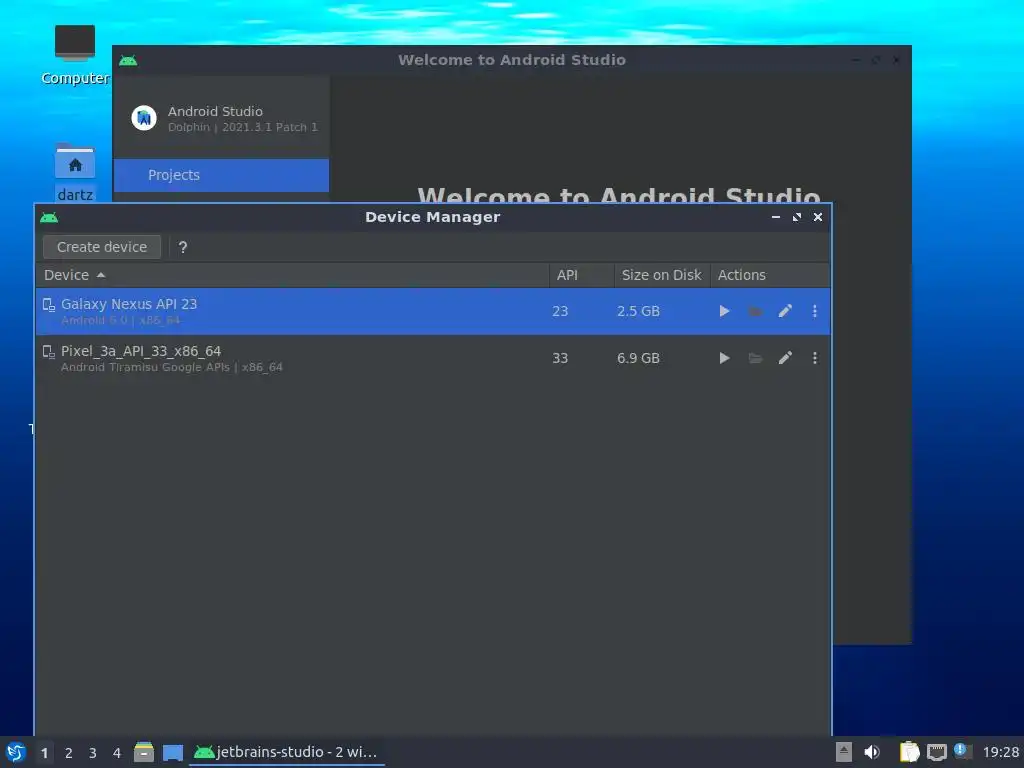Viewport: 1024px width, 768px height.
Task: Sort by the API column header
Action: pyautogui.click(x=581, y=275)
